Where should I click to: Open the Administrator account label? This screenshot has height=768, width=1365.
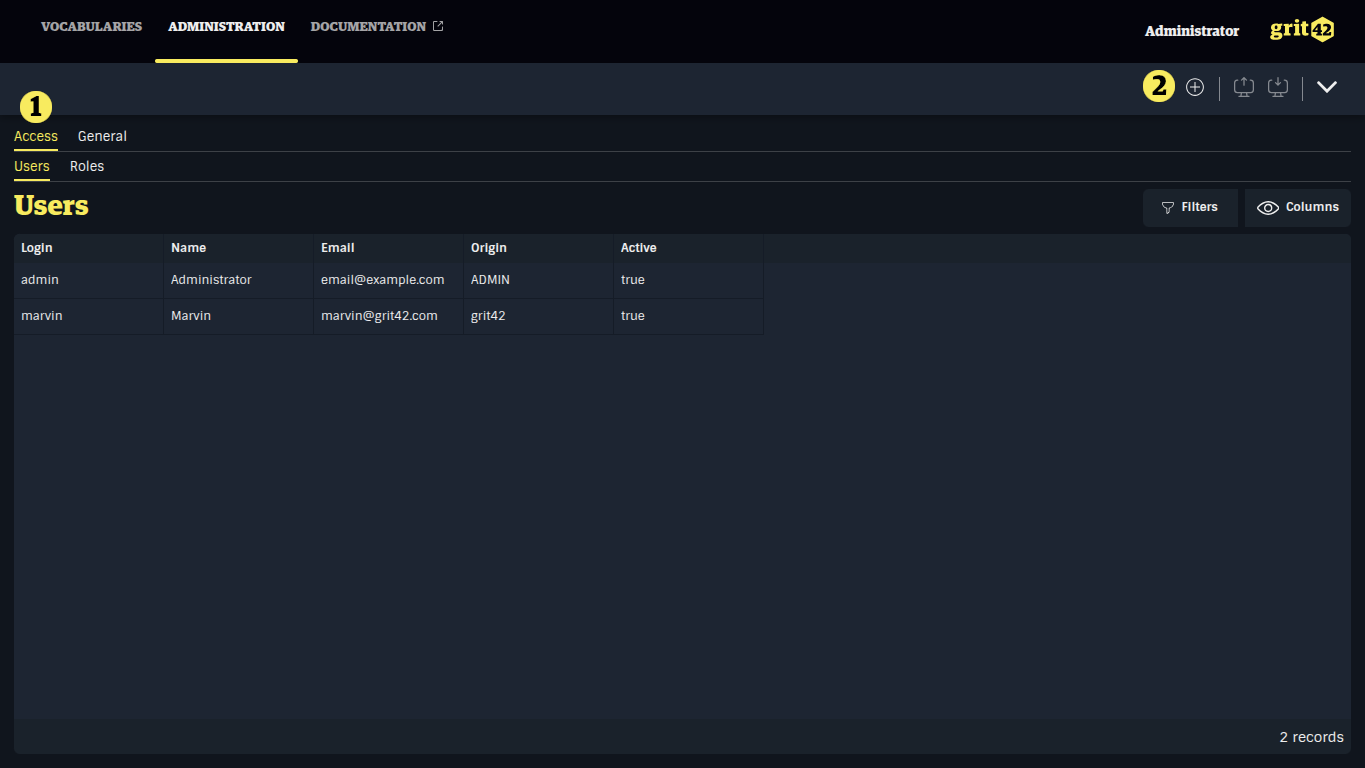coord(1191,31)
